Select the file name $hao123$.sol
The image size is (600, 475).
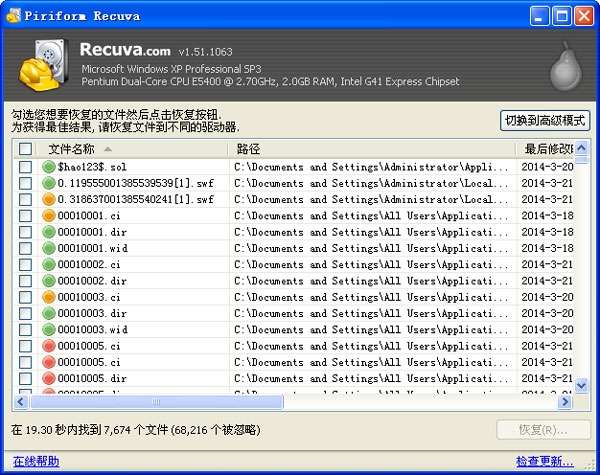pos(92,167)
